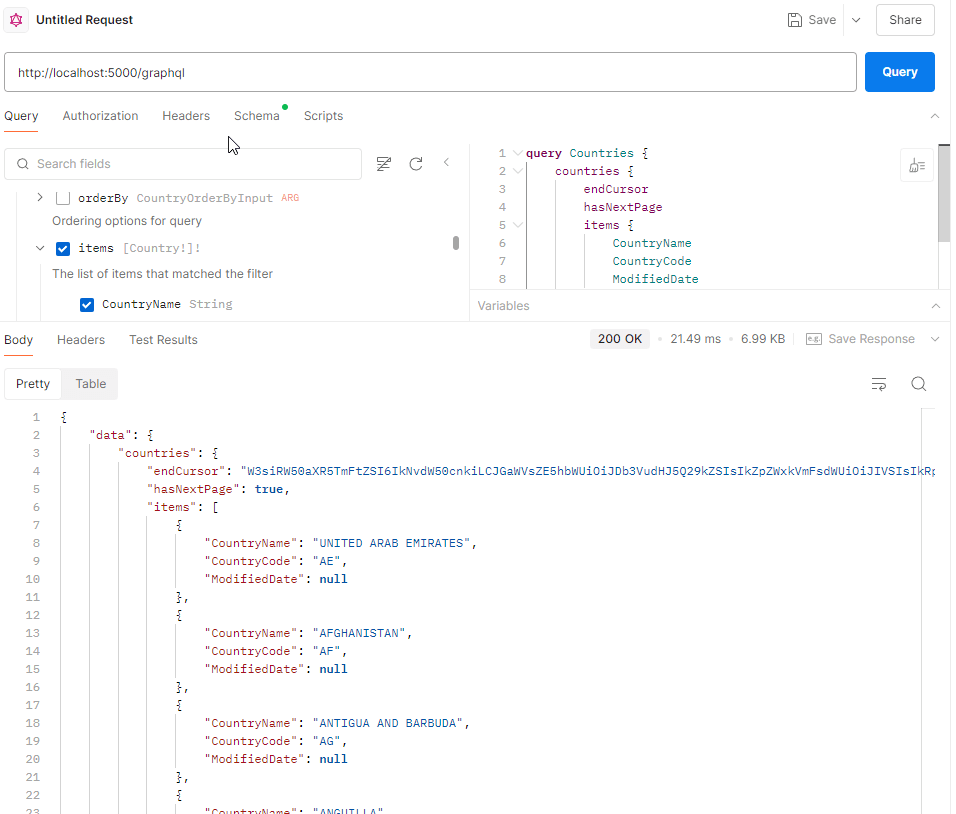
Task: Click the GraphQL request logo icon
Action: click(17, 20)
